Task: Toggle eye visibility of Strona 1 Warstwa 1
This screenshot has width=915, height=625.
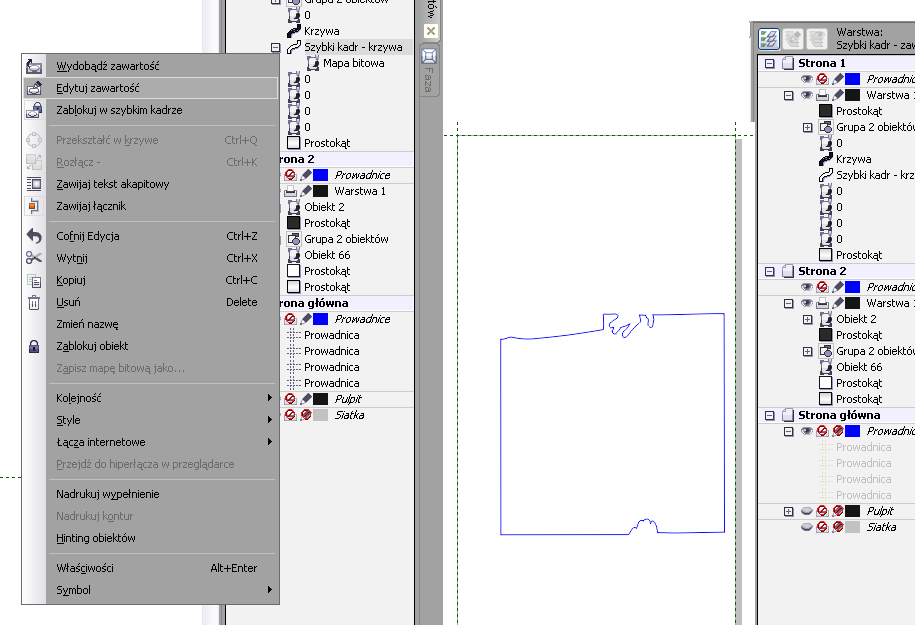Action: (806, 95)
